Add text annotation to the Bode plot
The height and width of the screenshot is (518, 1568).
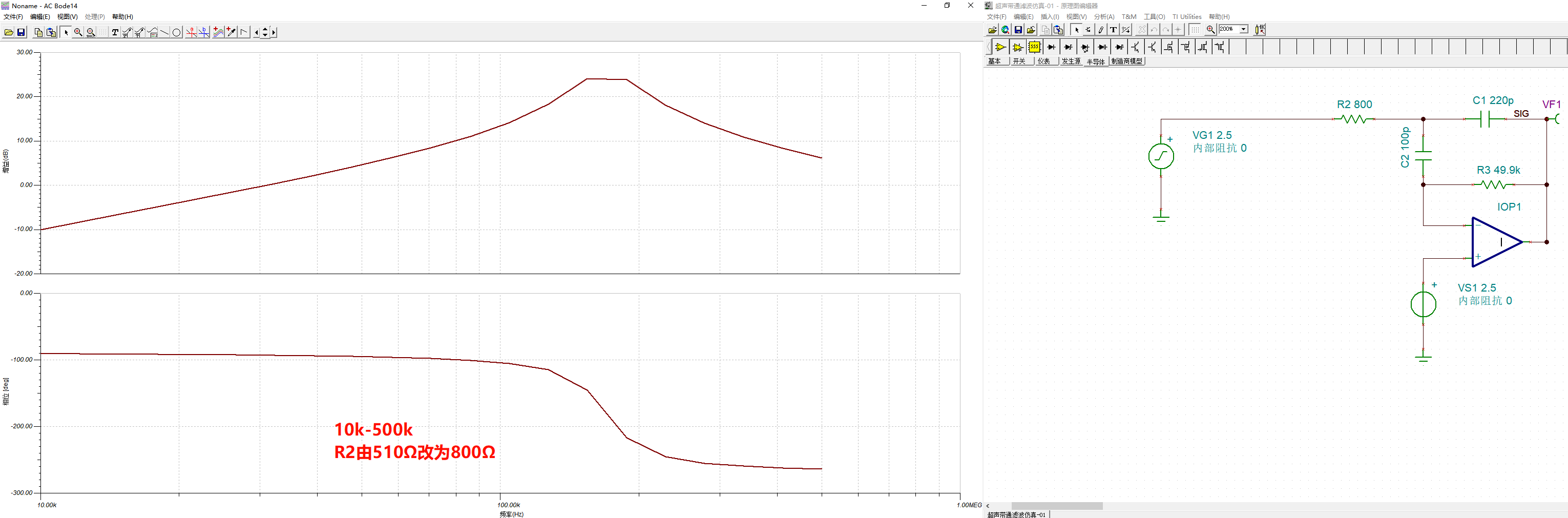pos(115,32)
